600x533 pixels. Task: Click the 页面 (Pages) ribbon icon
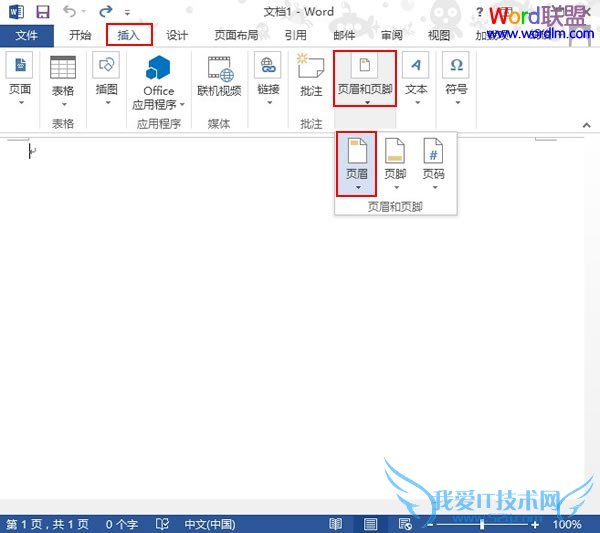pos(20,65)
